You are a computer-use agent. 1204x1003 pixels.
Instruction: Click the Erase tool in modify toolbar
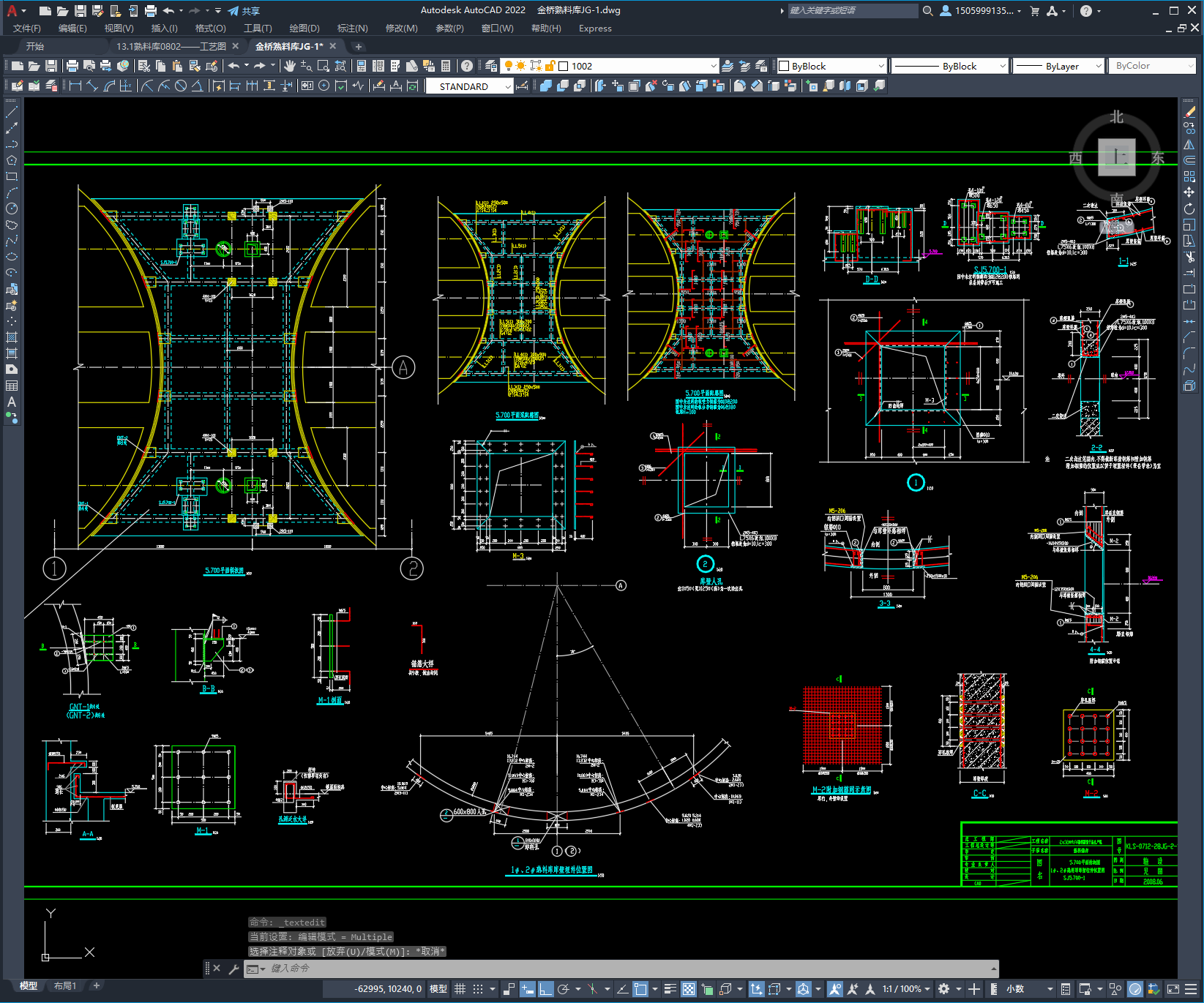click(x=1189, y=112)
